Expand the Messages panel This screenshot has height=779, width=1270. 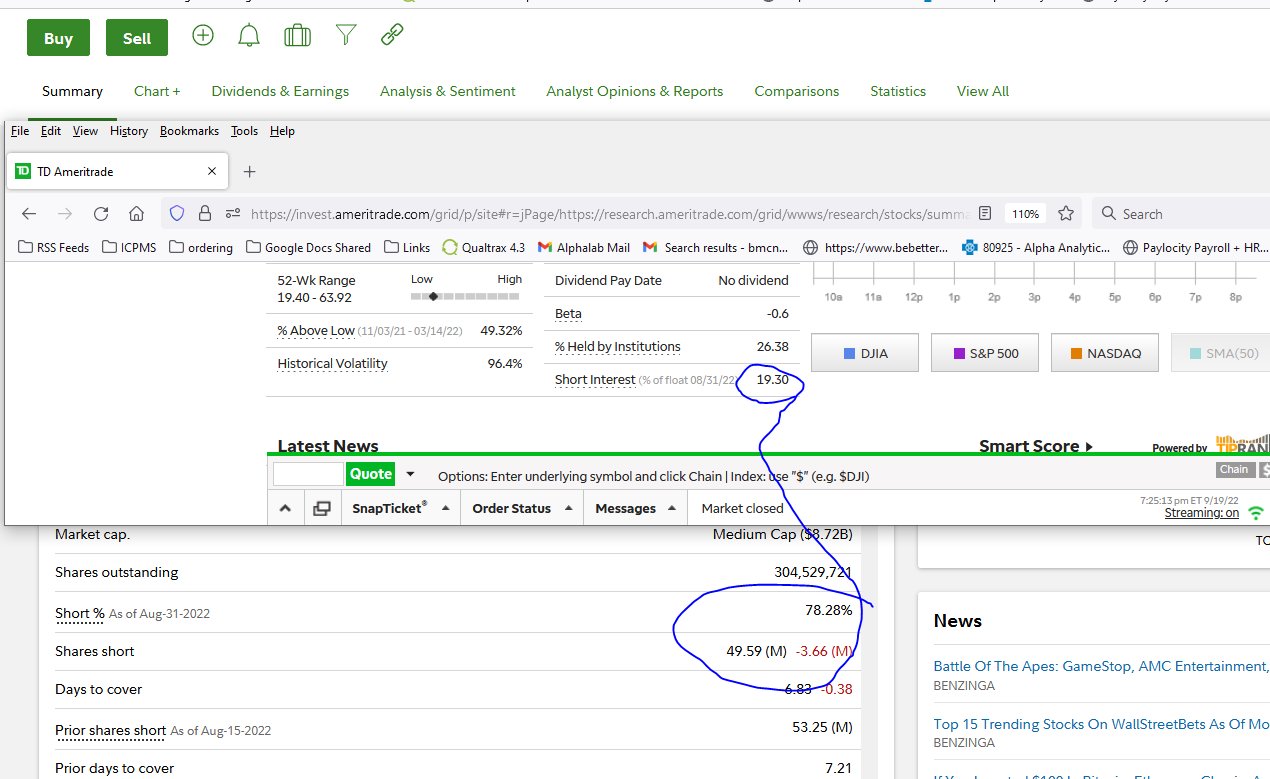(635, 508)
